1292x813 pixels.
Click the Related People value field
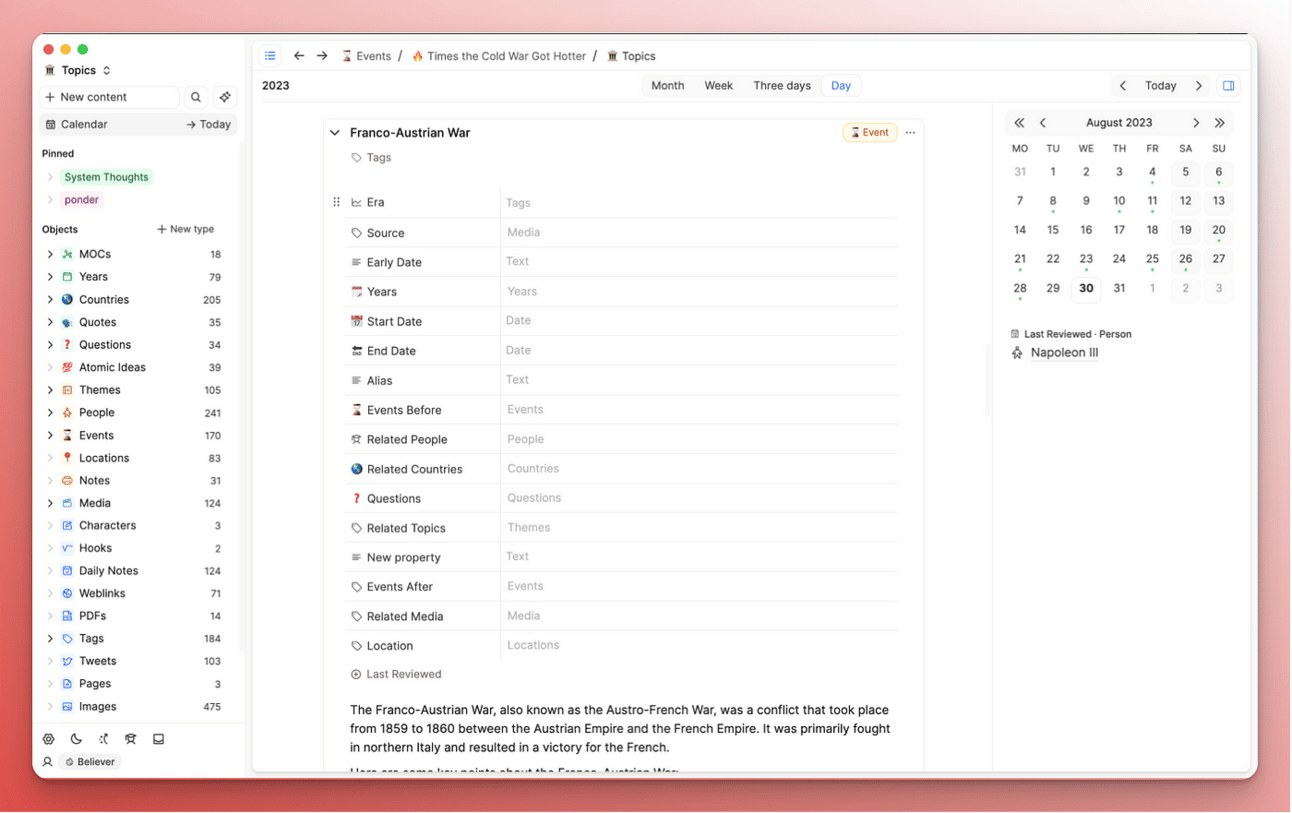click(699, 439)
